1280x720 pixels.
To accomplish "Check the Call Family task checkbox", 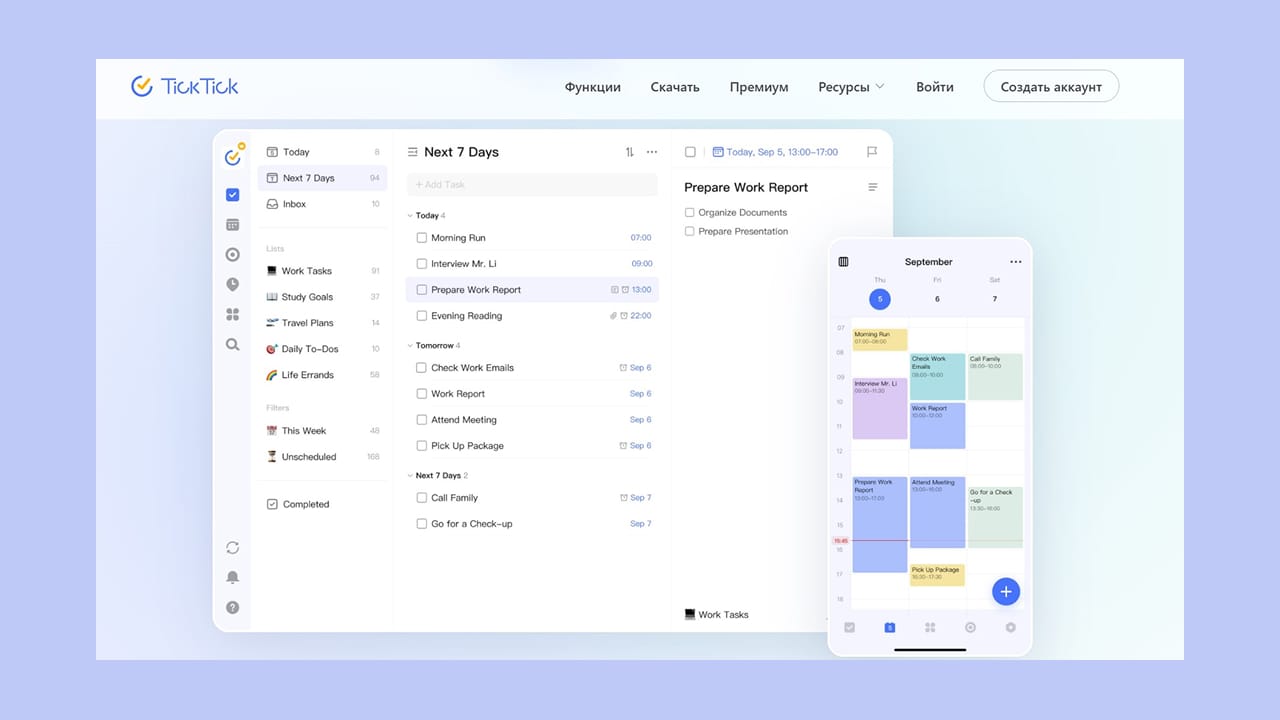I will (421, 497).
